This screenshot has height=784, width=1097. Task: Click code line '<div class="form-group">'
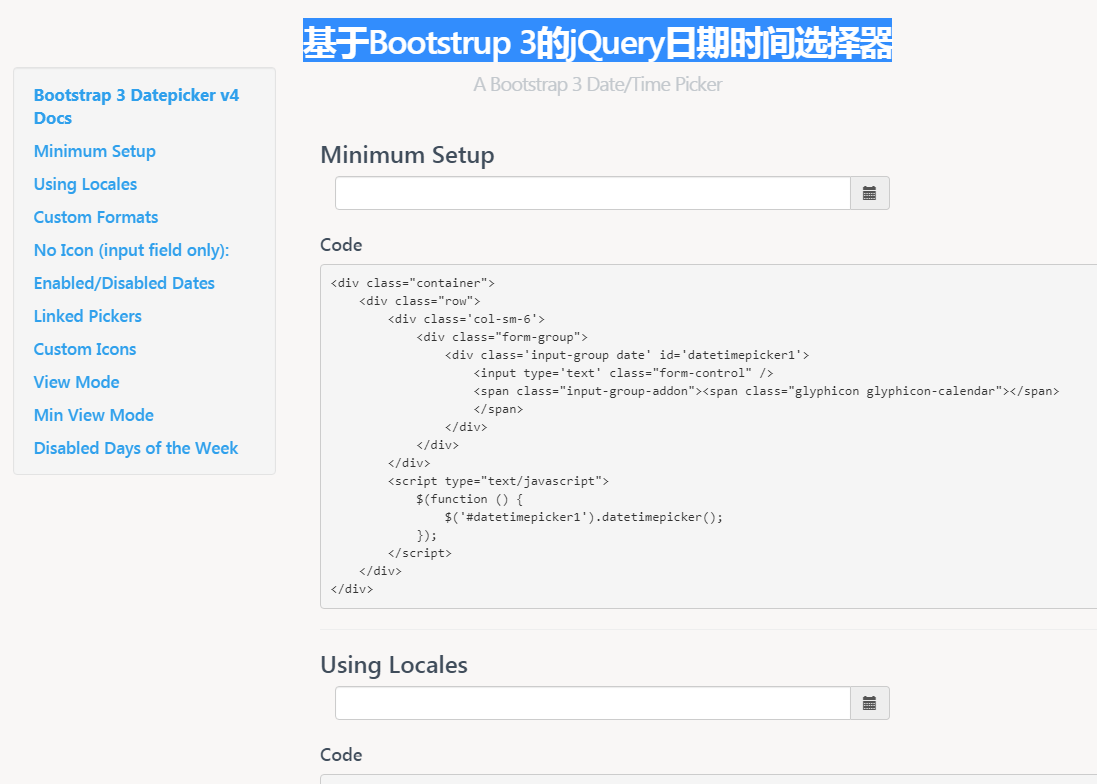coord(502,337)
